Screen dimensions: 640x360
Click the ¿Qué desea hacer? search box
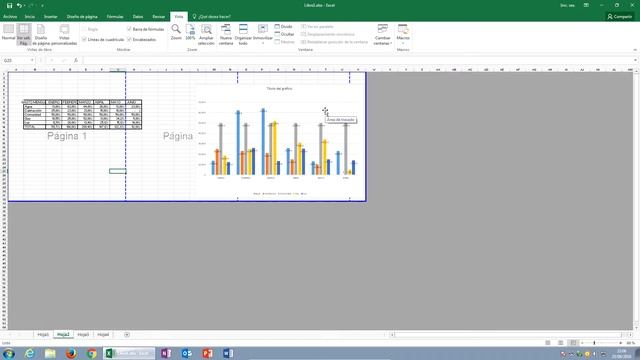212,17
